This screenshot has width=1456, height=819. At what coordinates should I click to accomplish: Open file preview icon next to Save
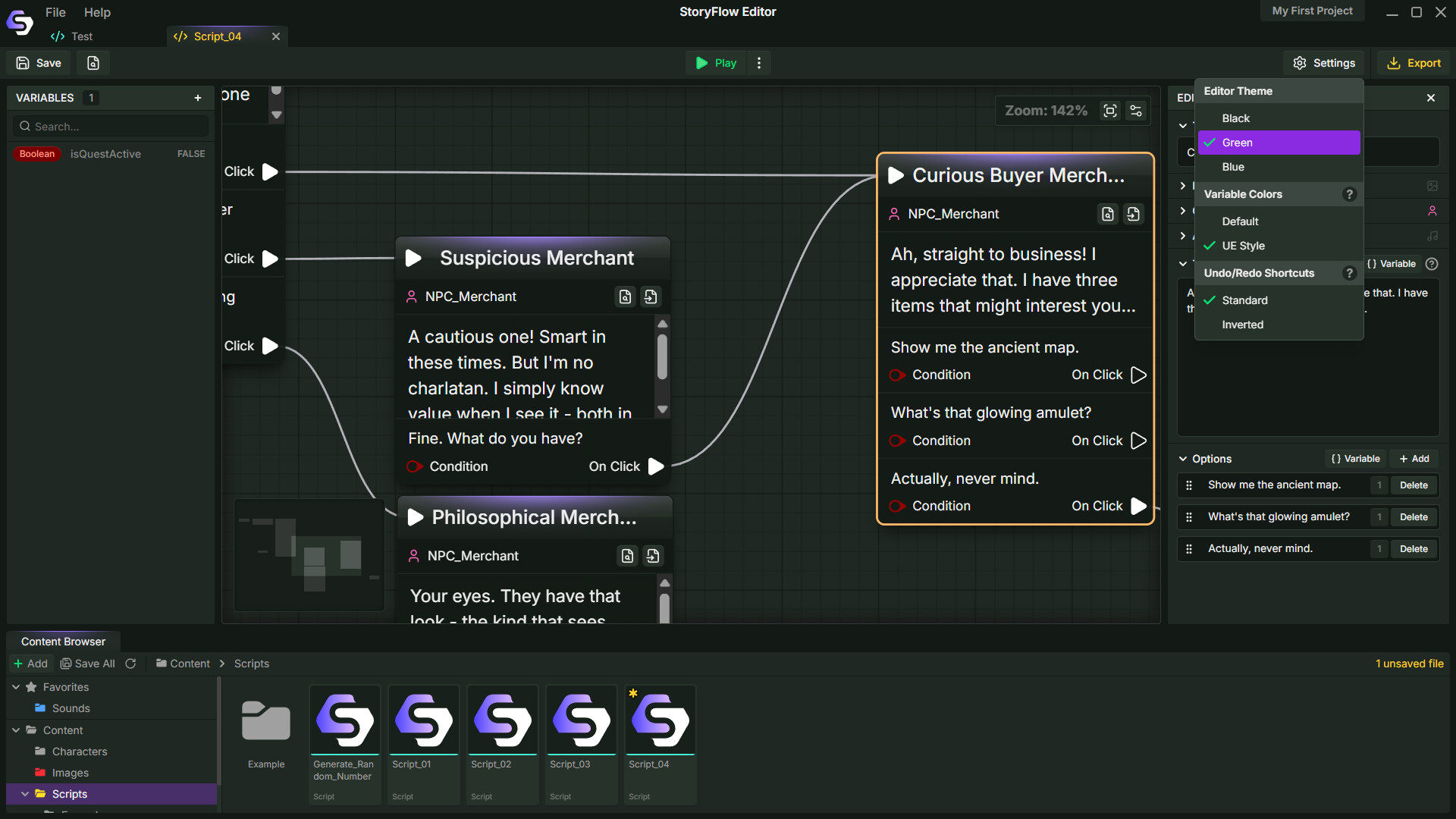(93, 63)
